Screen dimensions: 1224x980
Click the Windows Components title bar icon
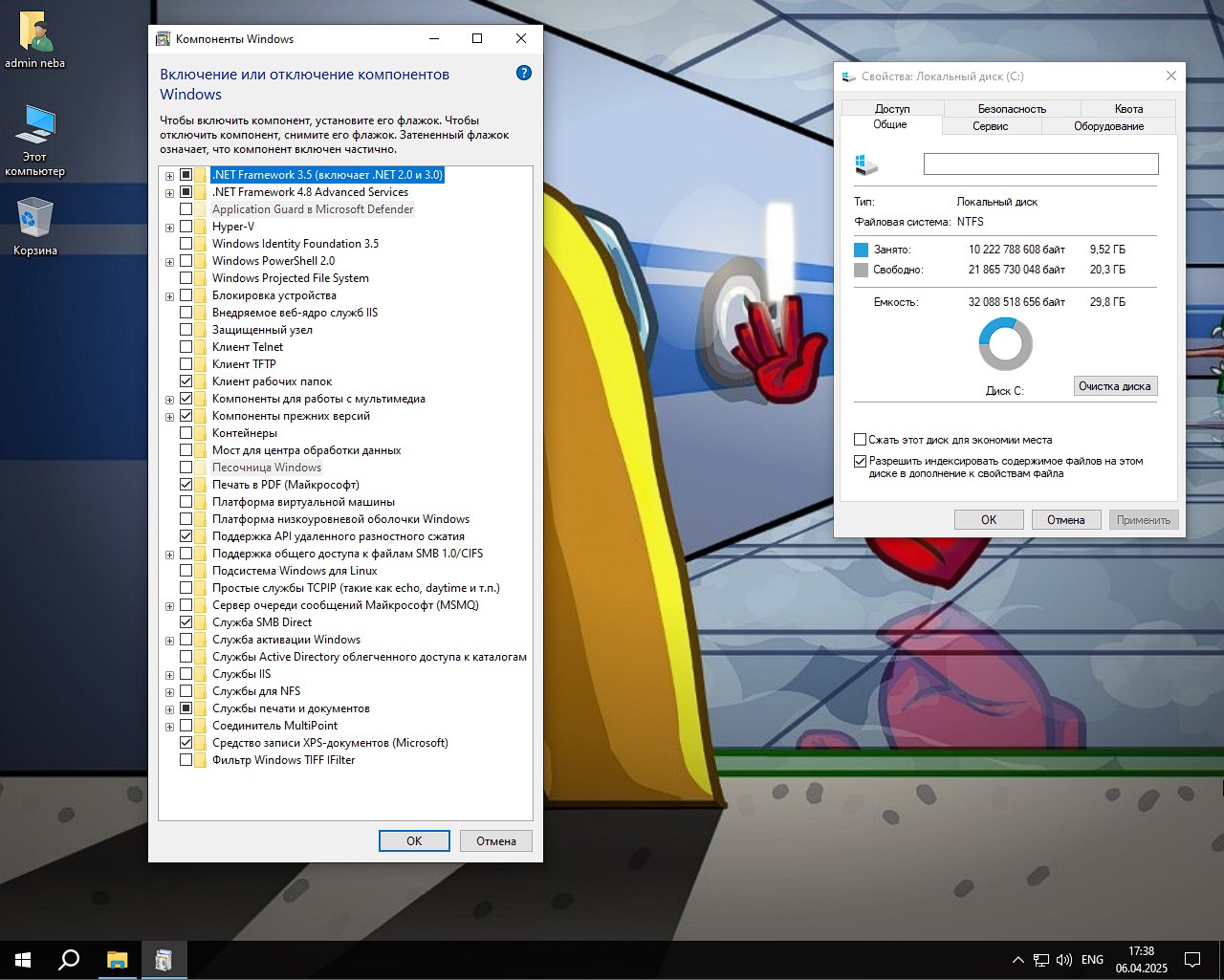[x=163, y=38]
